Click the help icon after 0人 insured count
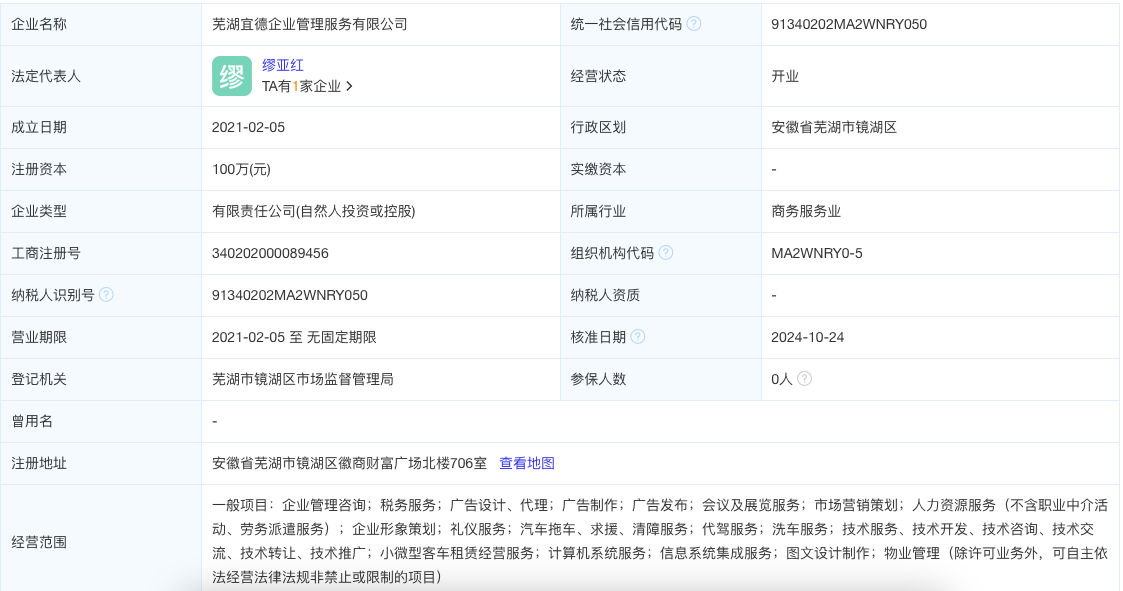This screenshot has width=1123, height=591. pos(804,379)
